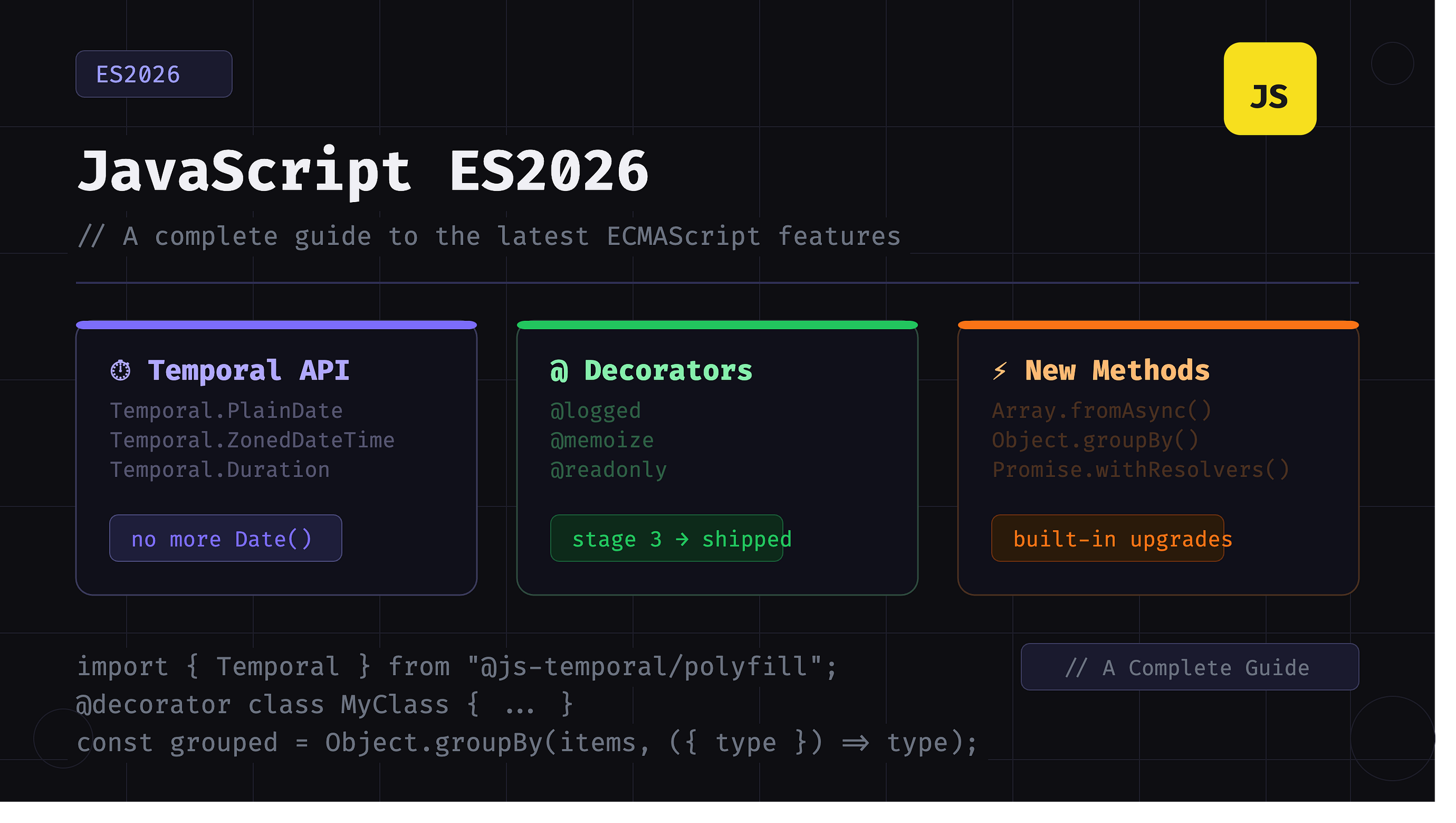Click the lightning bolt beside New Methods

[x=1000, y=371]
